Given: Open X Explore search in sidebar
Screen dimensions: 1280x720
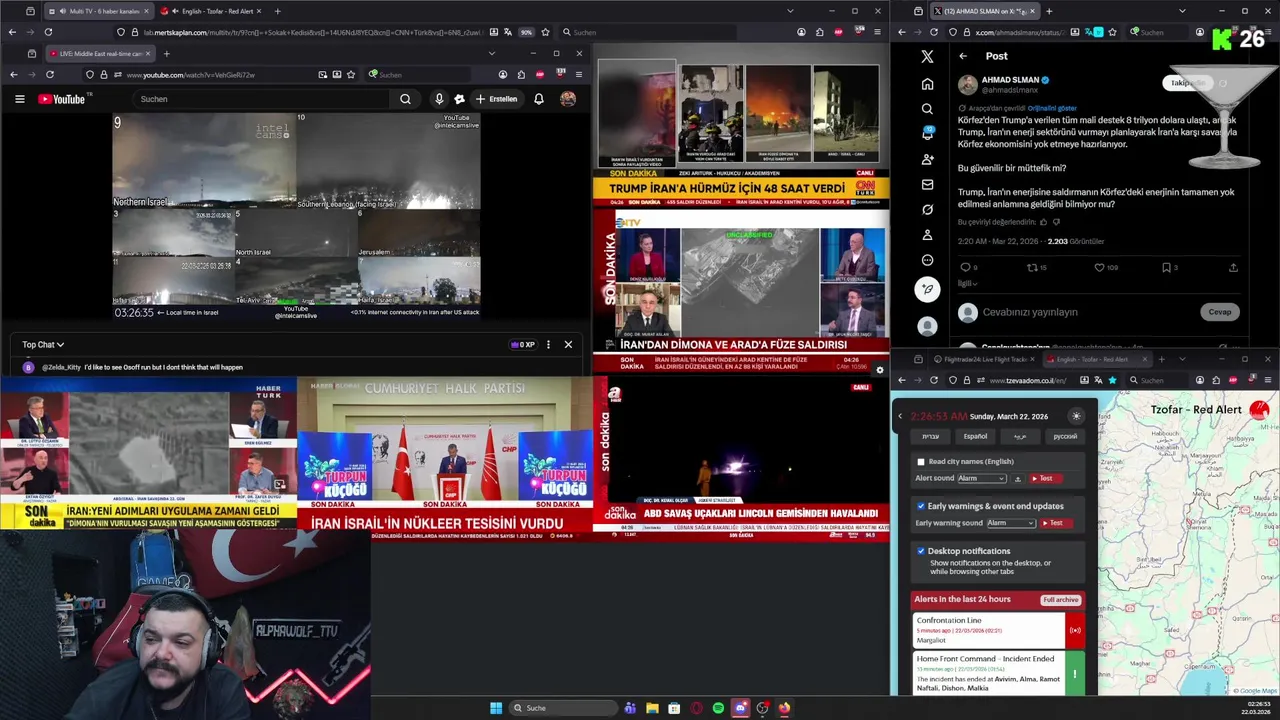Looking at the screenshot, I should [x=927, y=108].
